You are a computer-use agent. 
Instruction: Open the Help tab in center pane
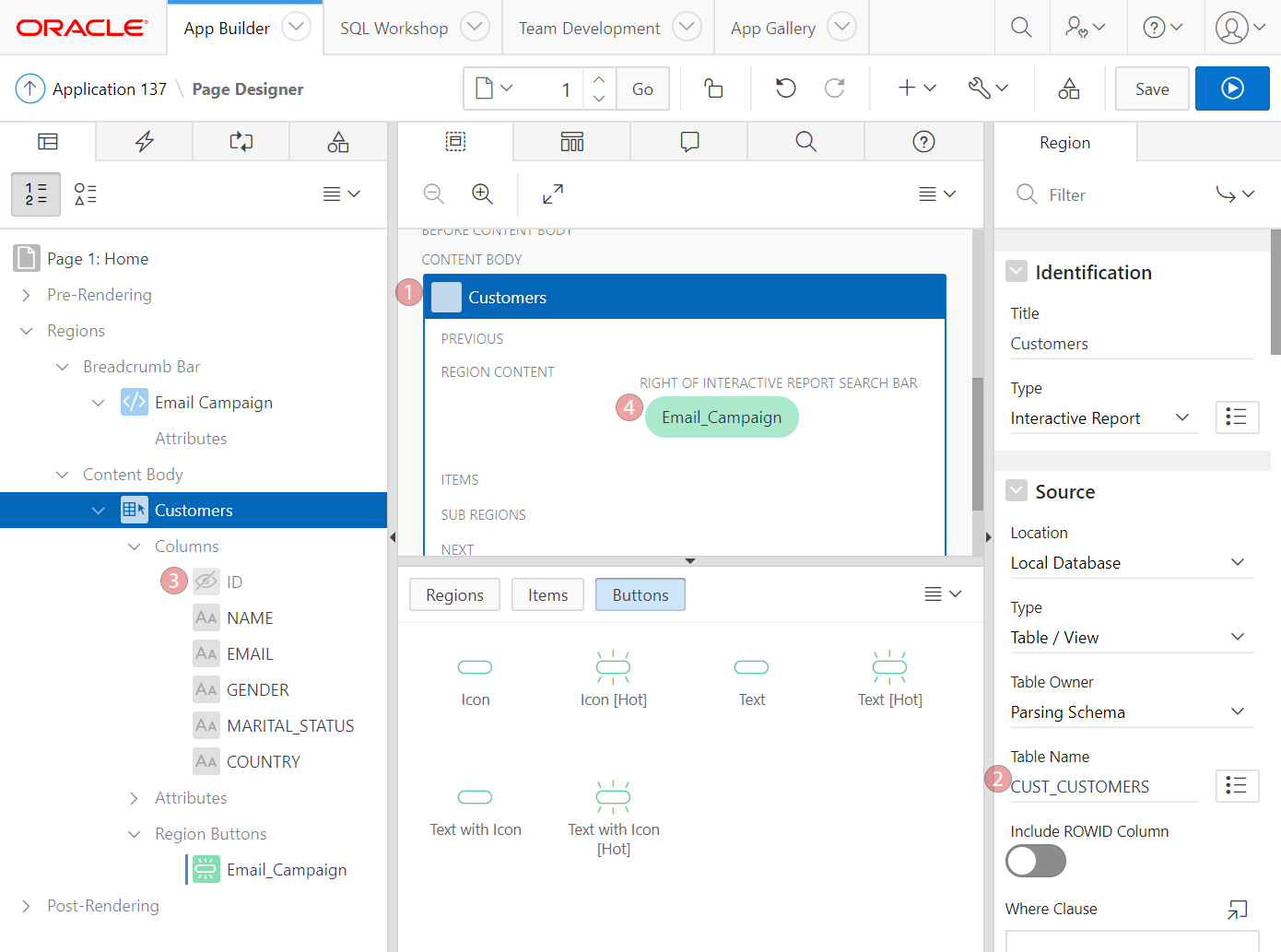tap(923, 142)
